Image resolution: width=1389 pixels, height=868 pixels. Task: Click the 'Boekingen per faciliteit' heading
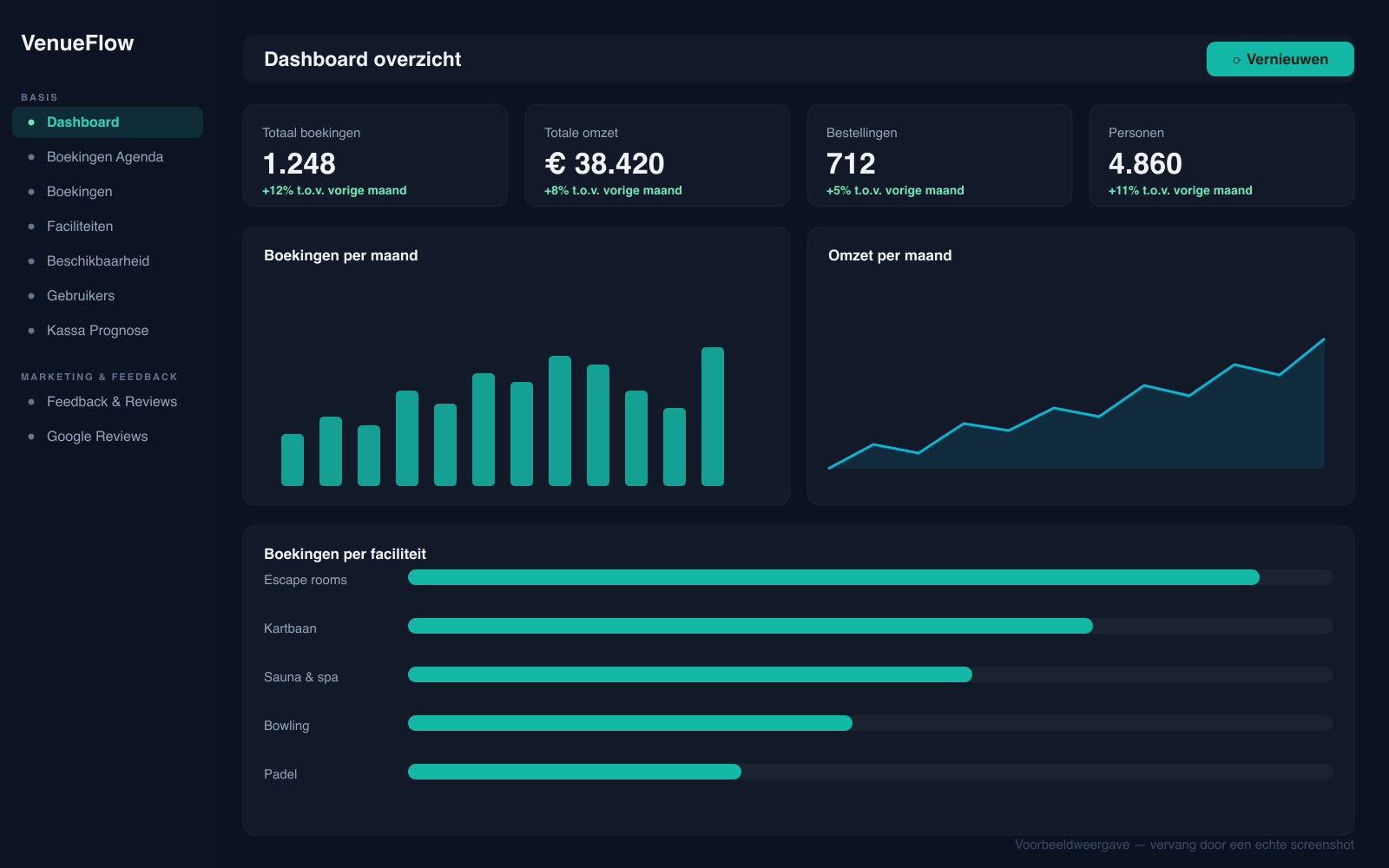tap(345, 554)
